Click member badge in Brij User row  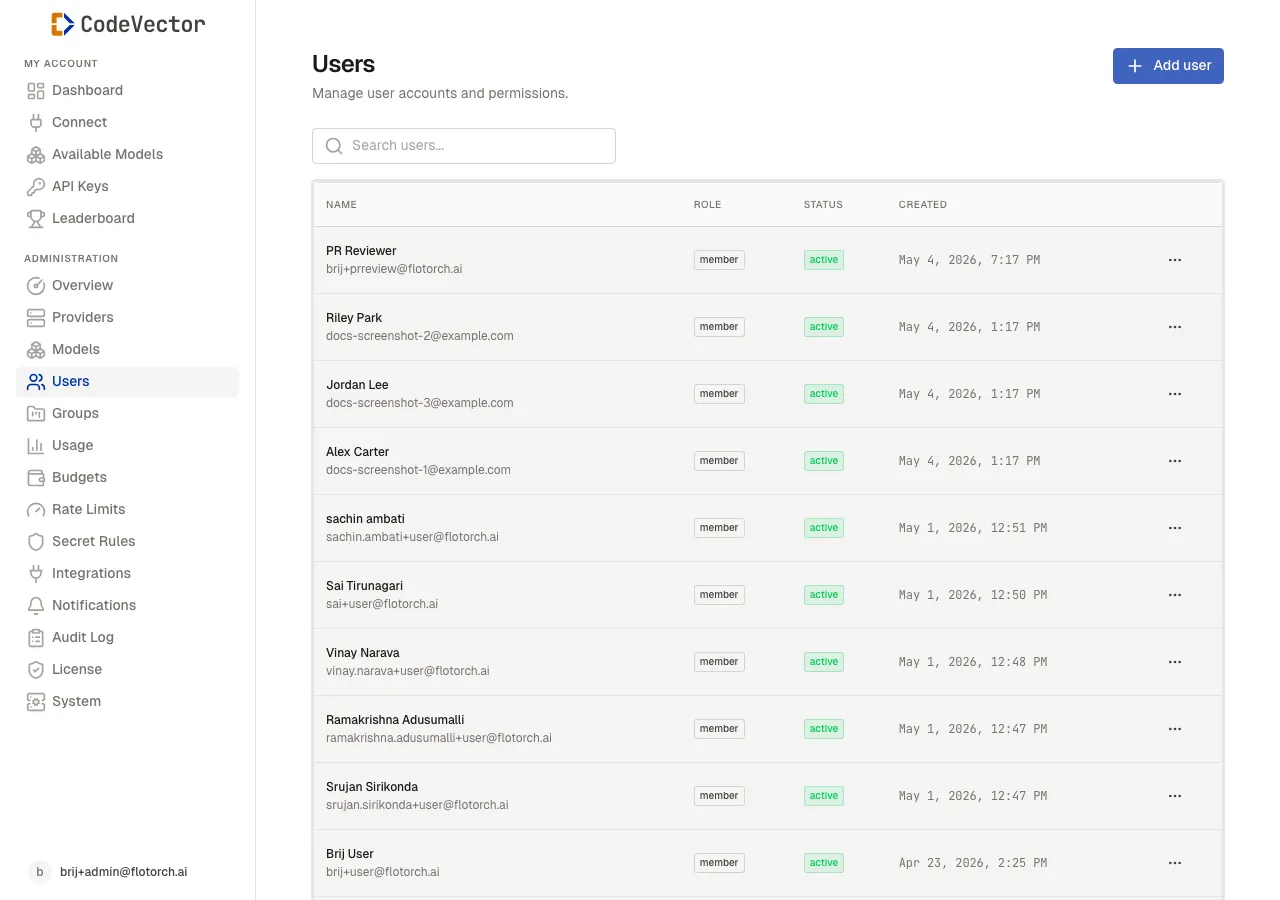(x=719, y=863)
